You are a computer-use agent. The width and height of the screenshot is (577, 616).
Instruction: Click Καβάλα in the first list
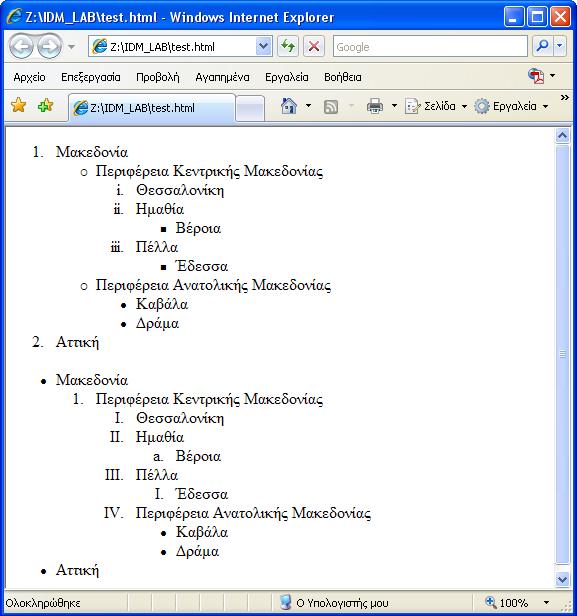(162, 304)
